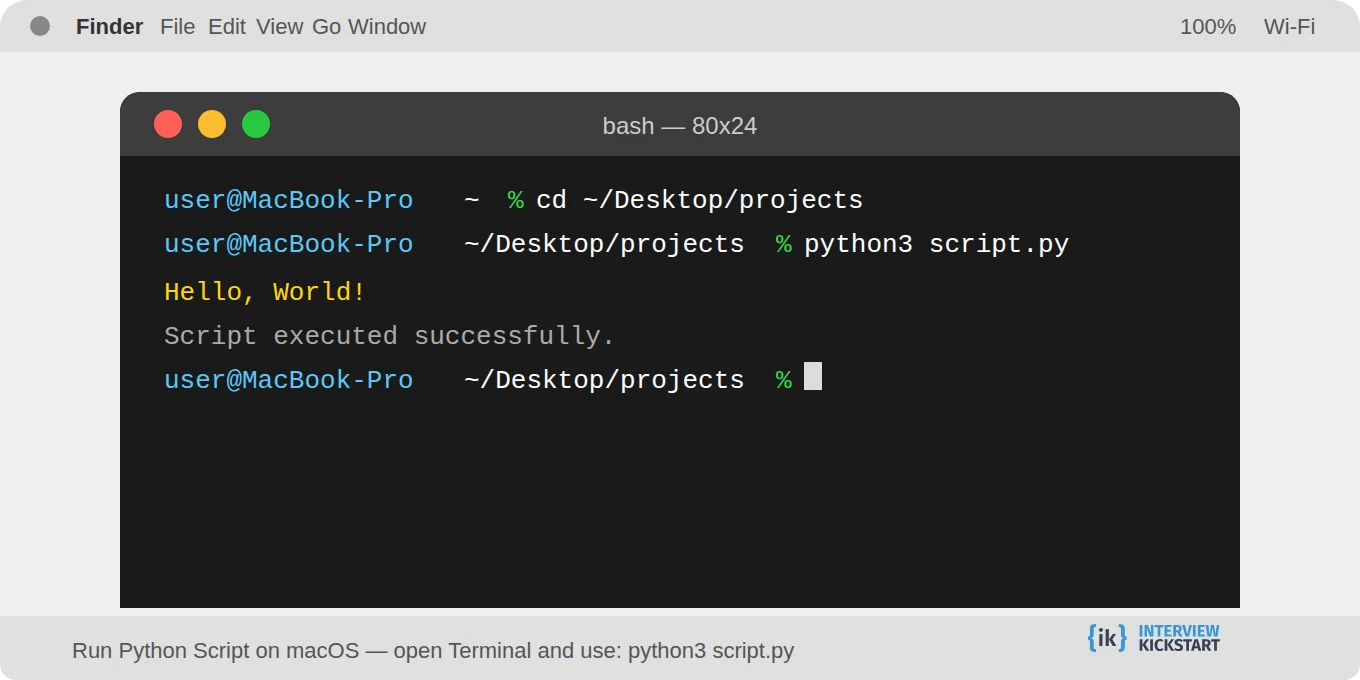Select the bash — 80x24 title bar
Image resolution: width=1360 pixels, height=680 pixels.
[680, 126]
